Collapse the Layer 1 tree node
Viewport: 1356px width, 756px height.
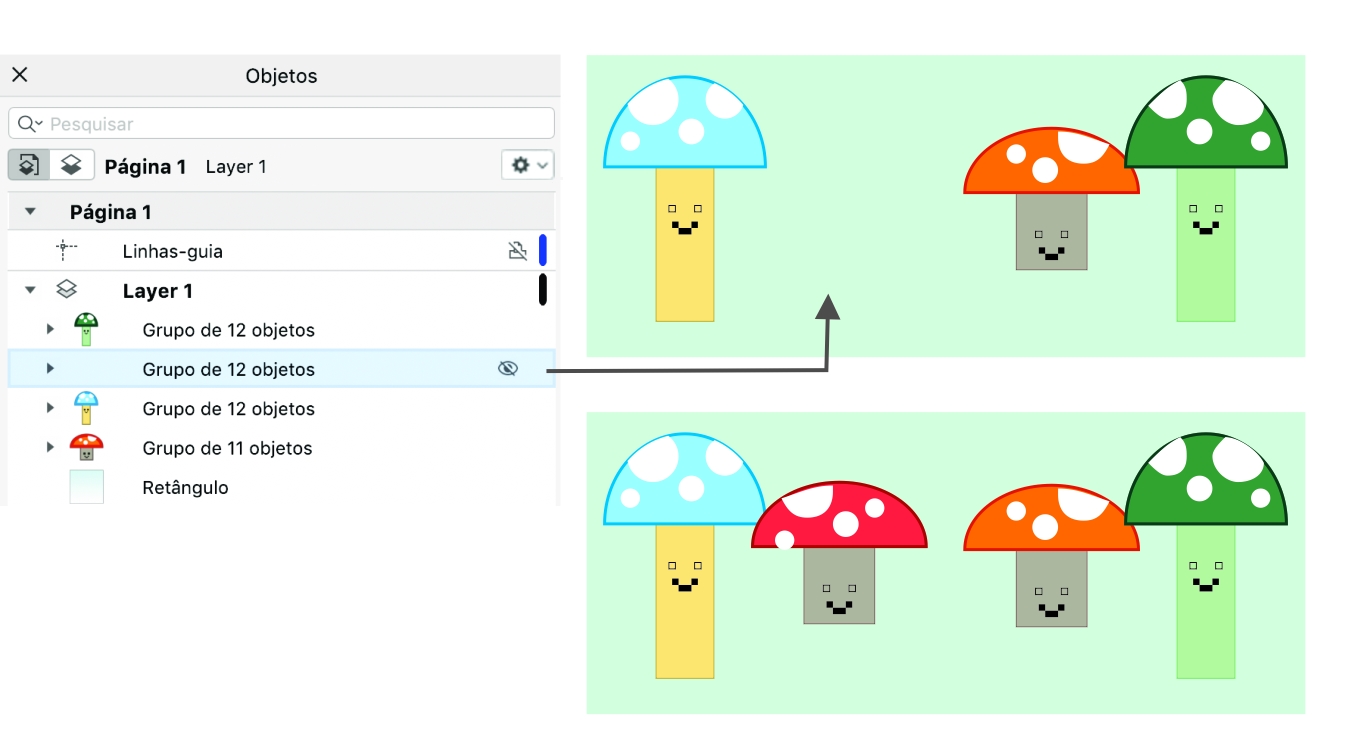[x=30, y=290]
